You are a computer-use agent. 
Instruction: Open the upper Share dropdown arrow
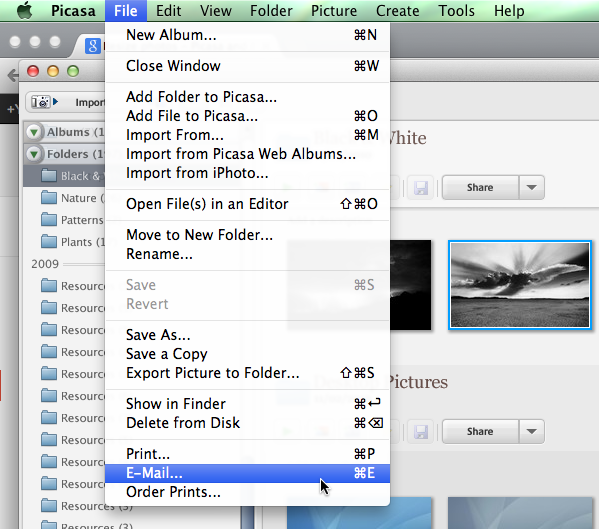pyautogui.click(x=531, y=188)
